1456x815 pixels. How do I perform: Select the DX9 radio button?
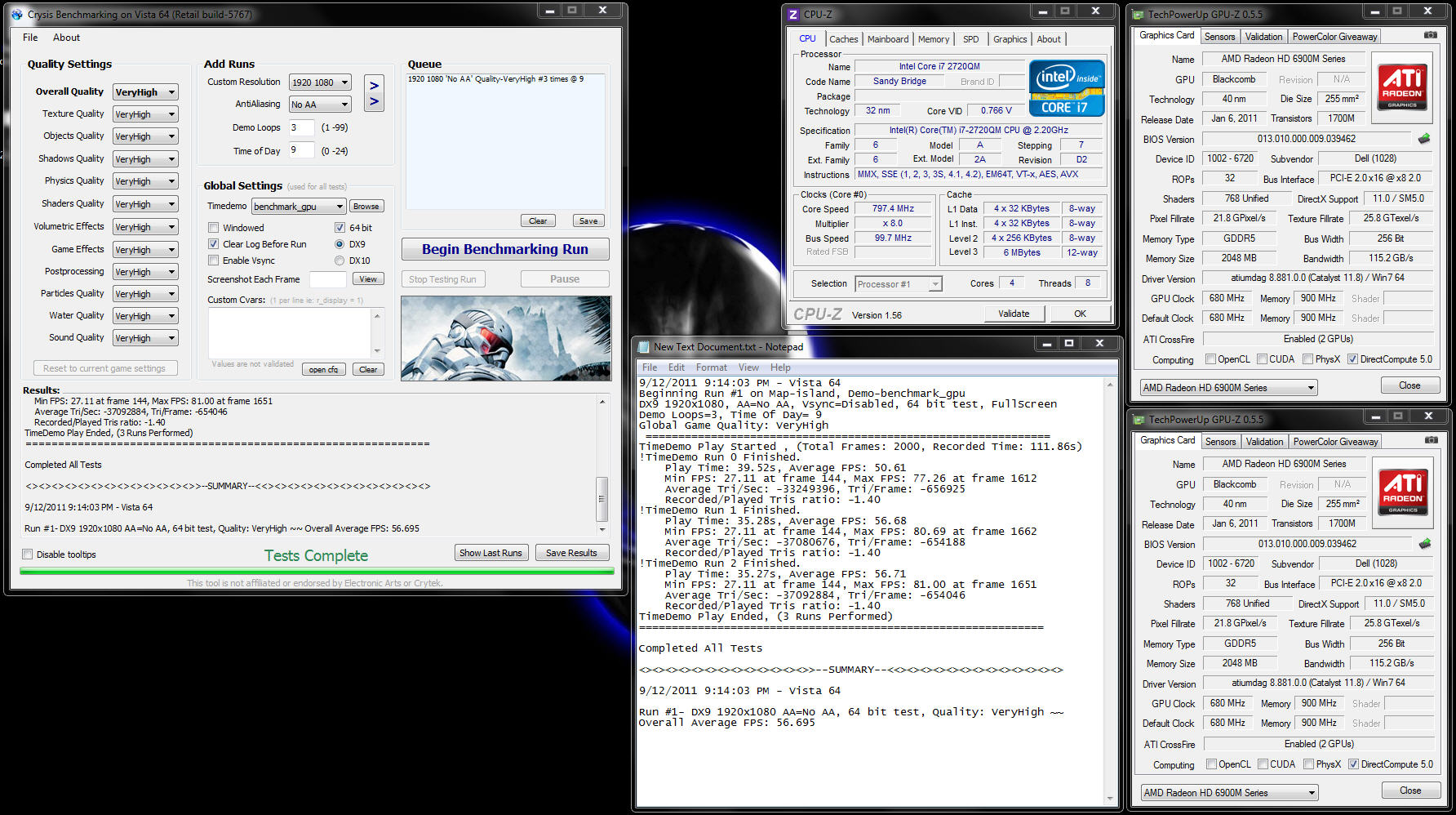340,244
